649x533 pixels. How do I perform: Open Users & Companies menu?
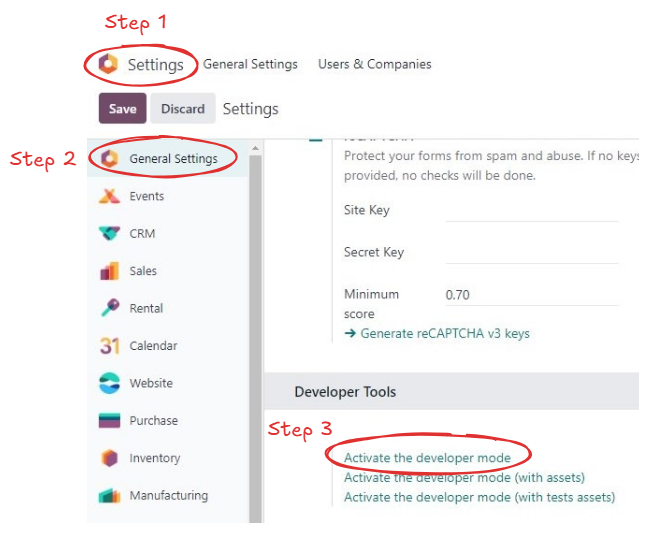click(x=375, y=64)
